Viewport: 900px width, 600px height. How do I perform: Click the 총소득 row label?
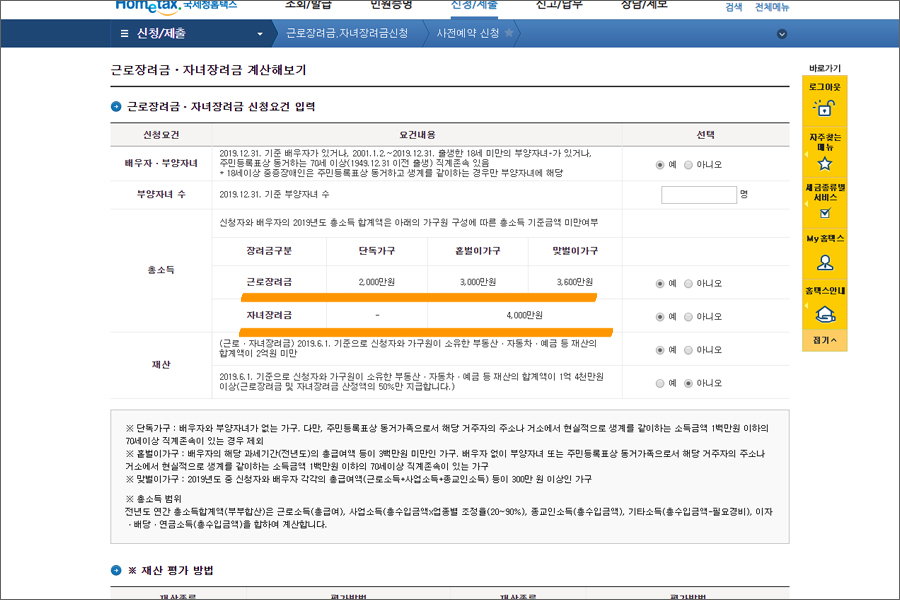click(161, 270)
